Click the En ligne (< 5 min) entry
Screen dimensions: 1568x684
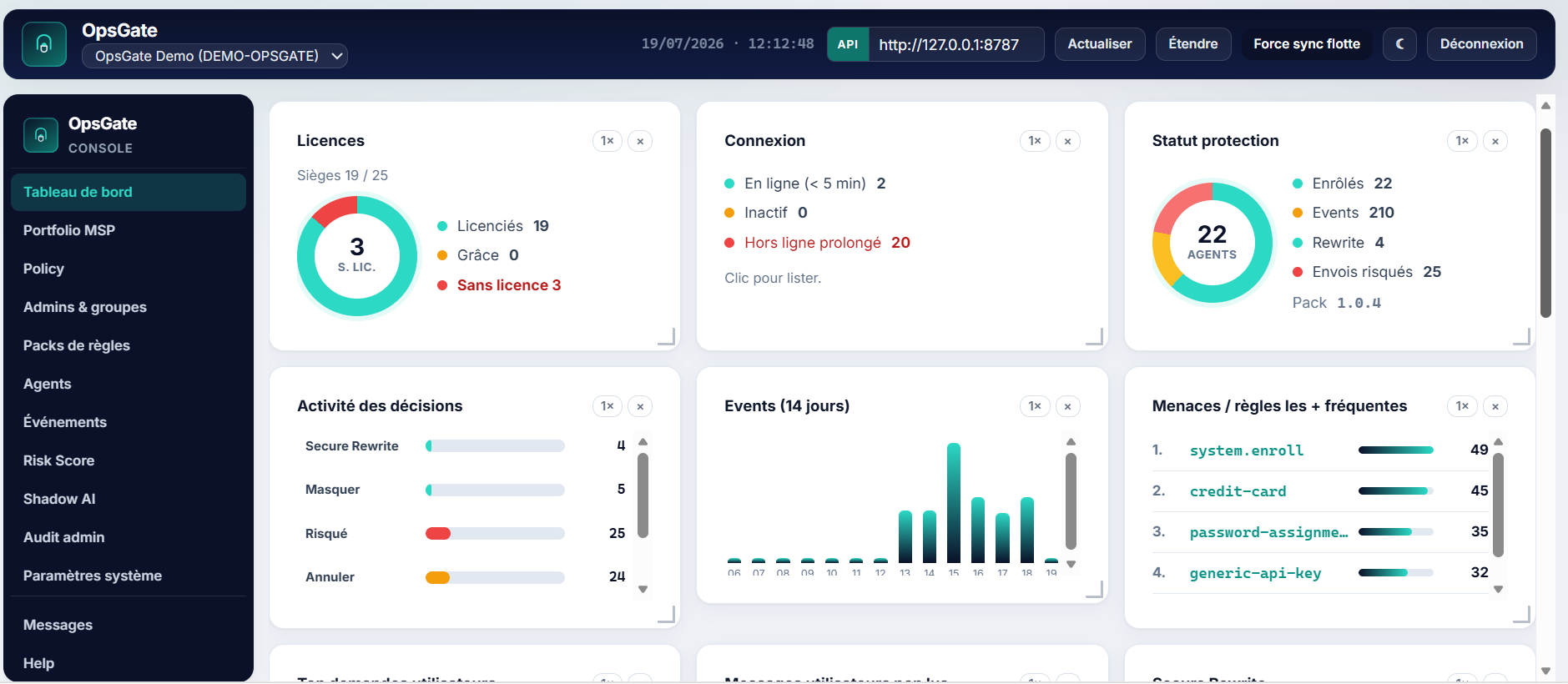(805, 184)
